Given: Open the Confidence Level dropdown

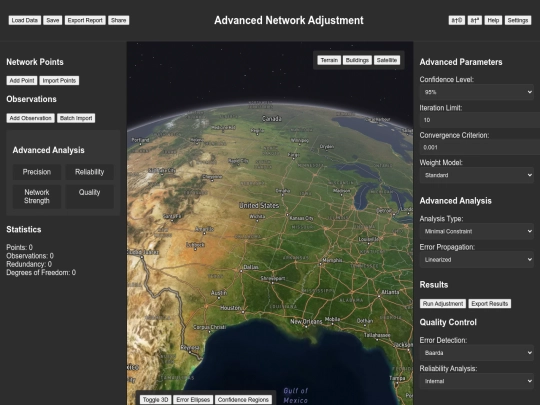Looking at the screenshot, I should [477, 92].
